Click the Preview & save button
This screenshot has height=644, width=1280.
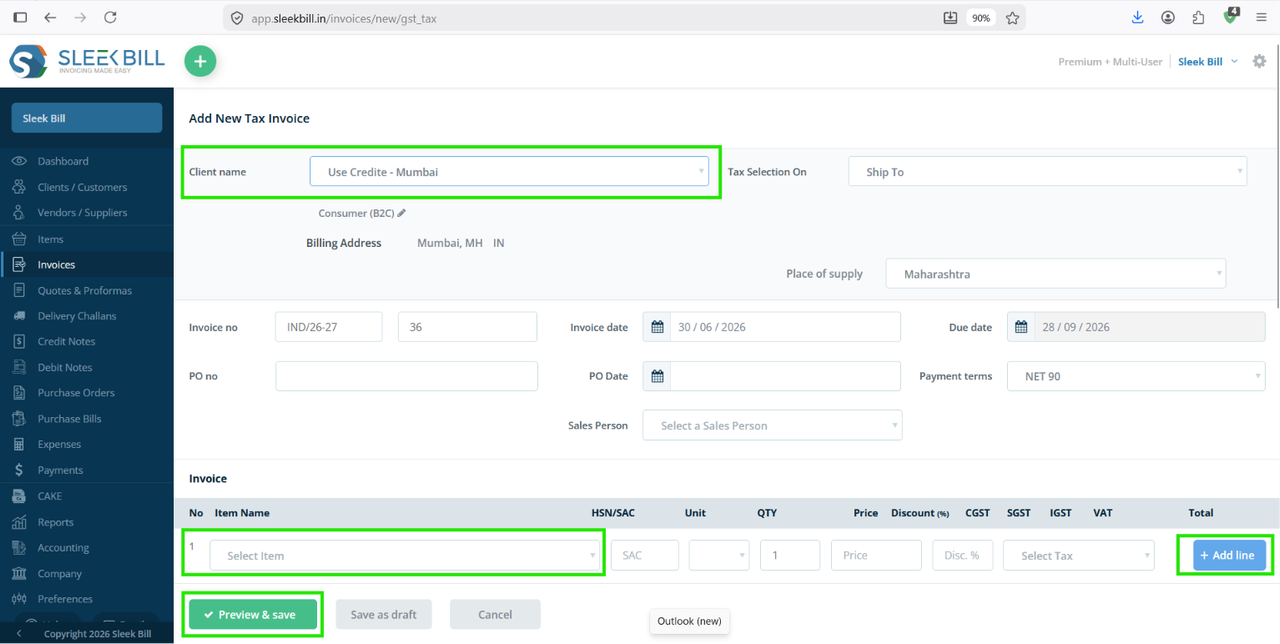tap(253, 615)
